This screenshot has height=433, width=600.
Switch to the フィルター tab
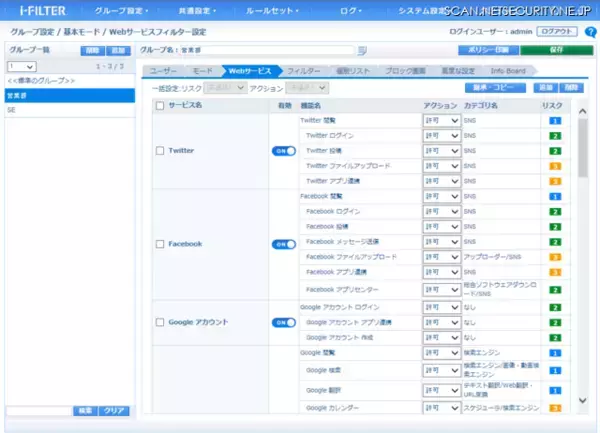[x=304, y=72]
